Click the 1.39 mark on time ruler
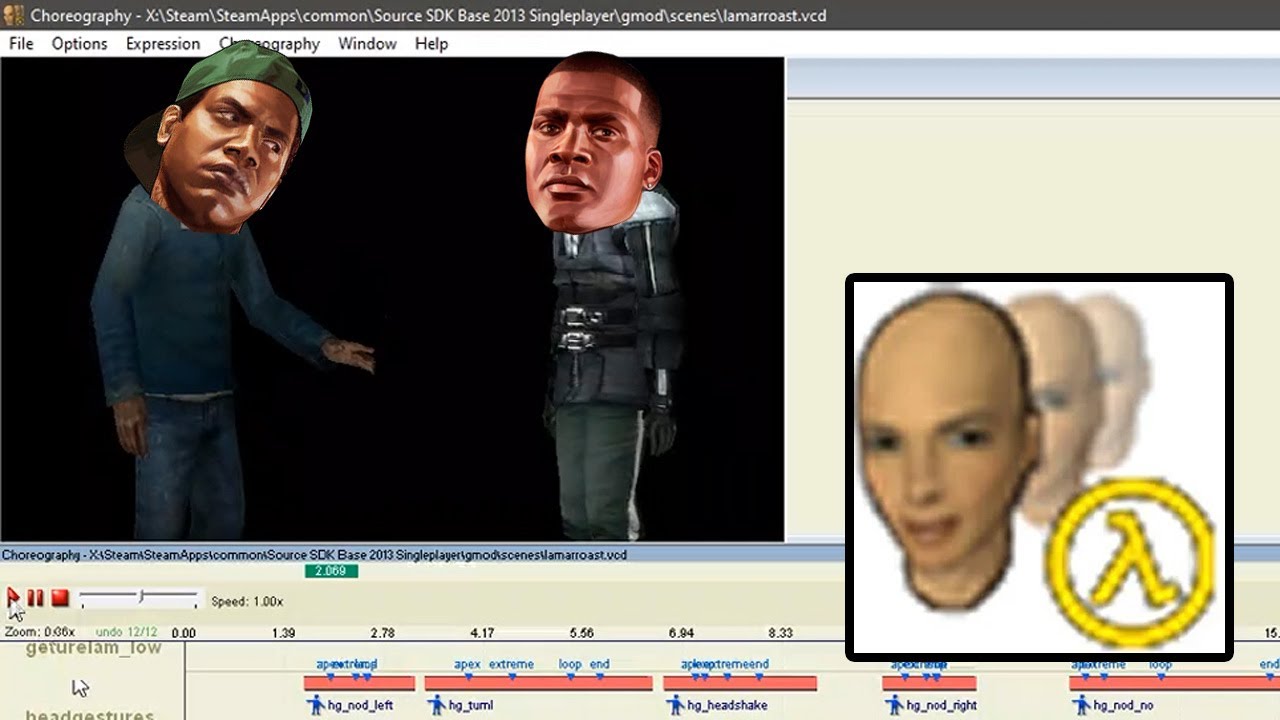The width and height of the screenshot is (1280, 720). (283, 633)
